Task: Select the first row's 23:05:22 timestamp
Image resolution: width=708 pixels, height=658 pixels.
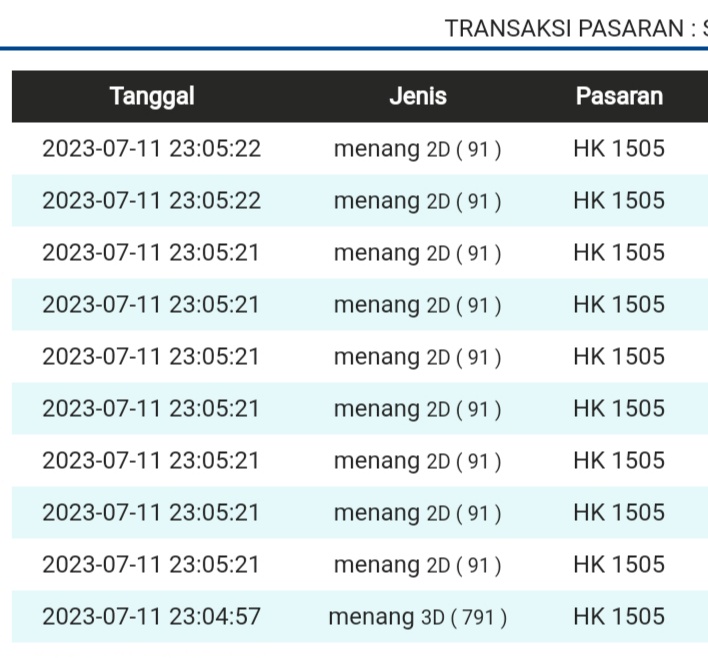Action: point(151,149)
